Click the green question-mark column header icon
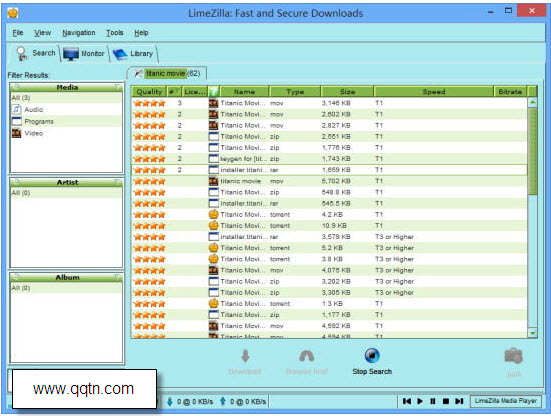 point(213,92)
